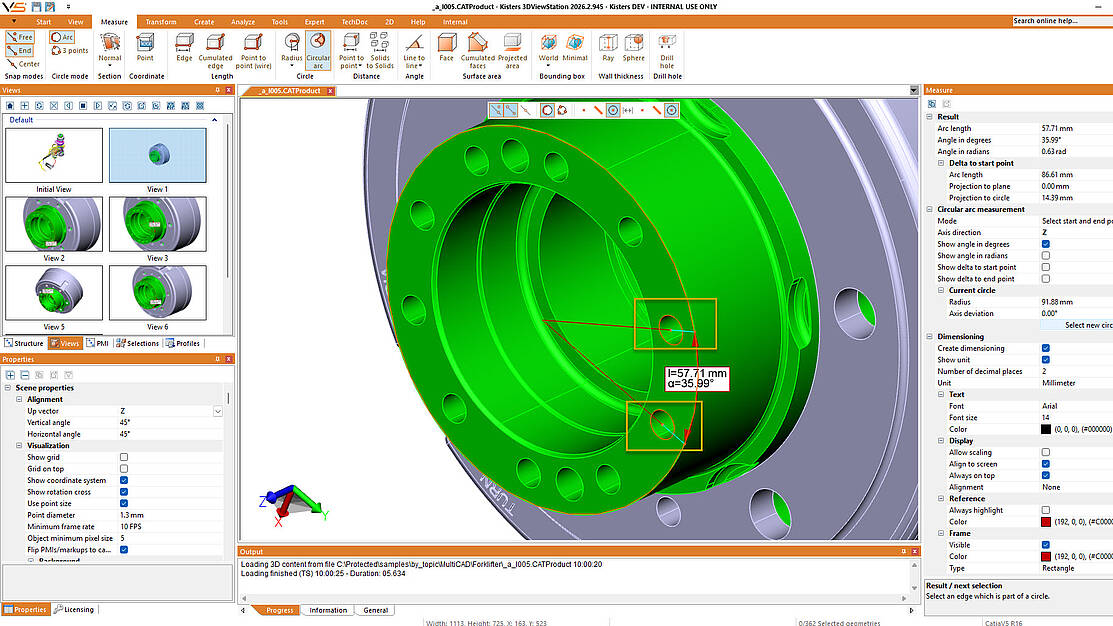Screen dimensions: 1113x626
Task: Select the Projected area tool
Action: (x=512, y=50)
